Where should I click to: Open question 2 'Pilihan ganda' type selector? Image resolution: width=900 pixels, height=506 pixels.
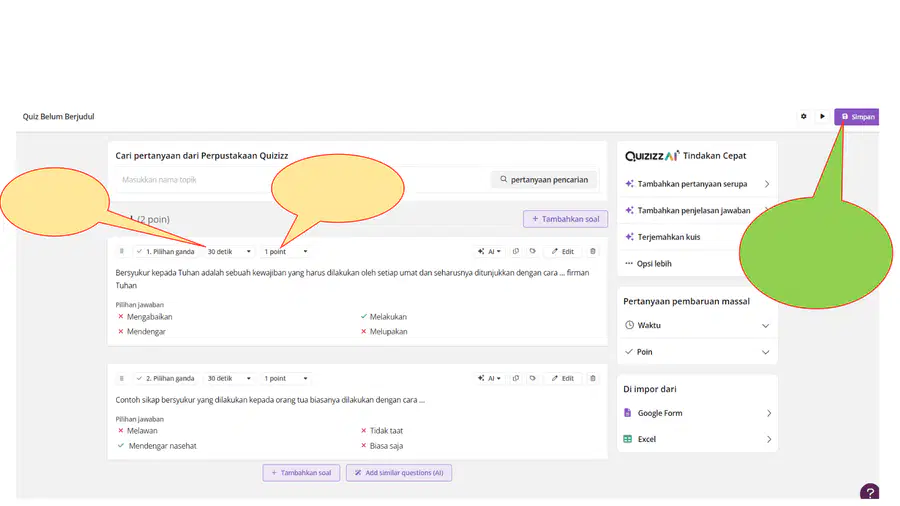[x=166, y=378]
